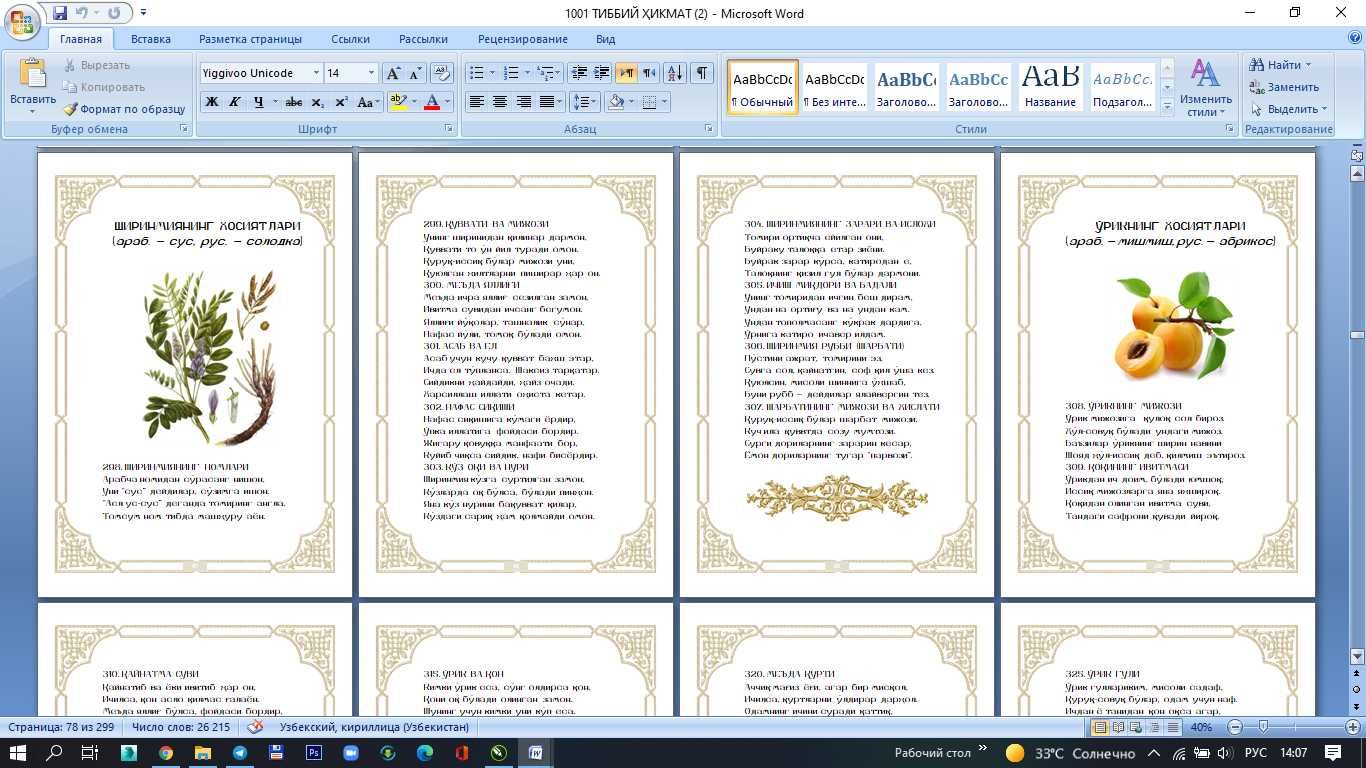Align text right
The width and height of the screenshot is (1366, 768).
pyautogui.click(x=523, y=102)
